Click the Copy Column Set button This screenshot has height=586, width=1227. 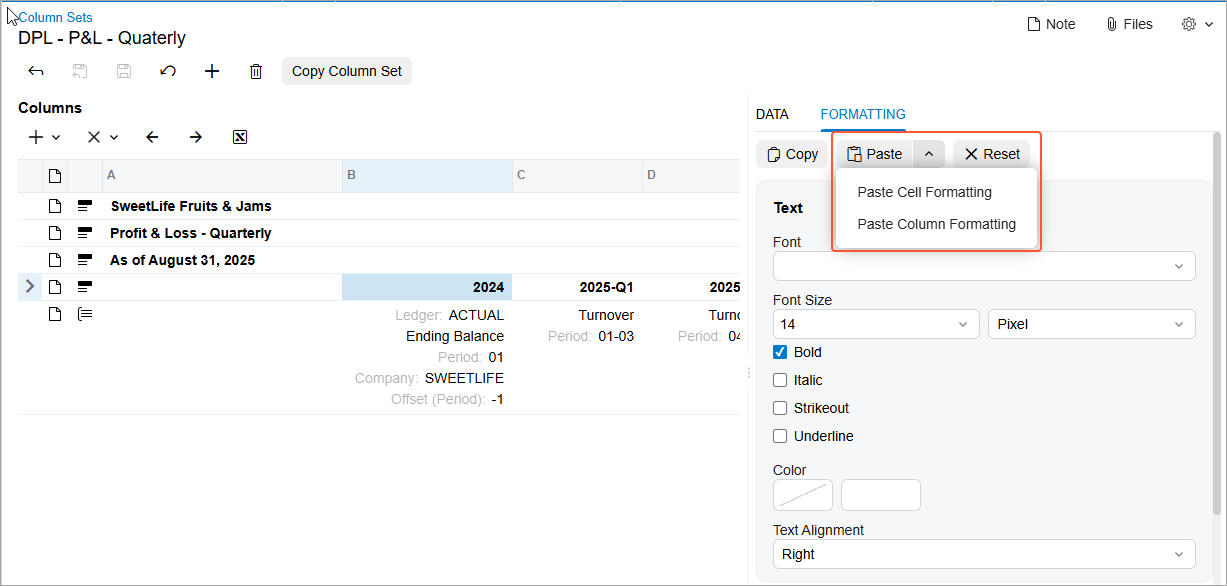[x=347, y=71]
